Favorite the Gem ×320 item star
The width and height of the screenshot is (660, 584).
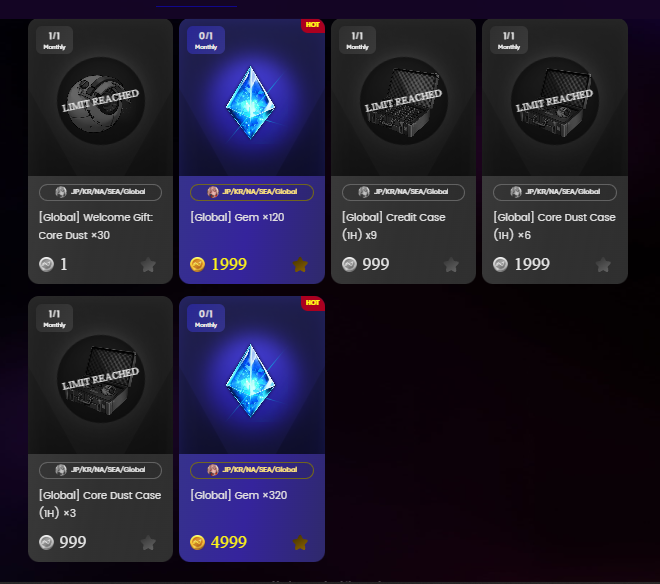click(x=300, y=543)
